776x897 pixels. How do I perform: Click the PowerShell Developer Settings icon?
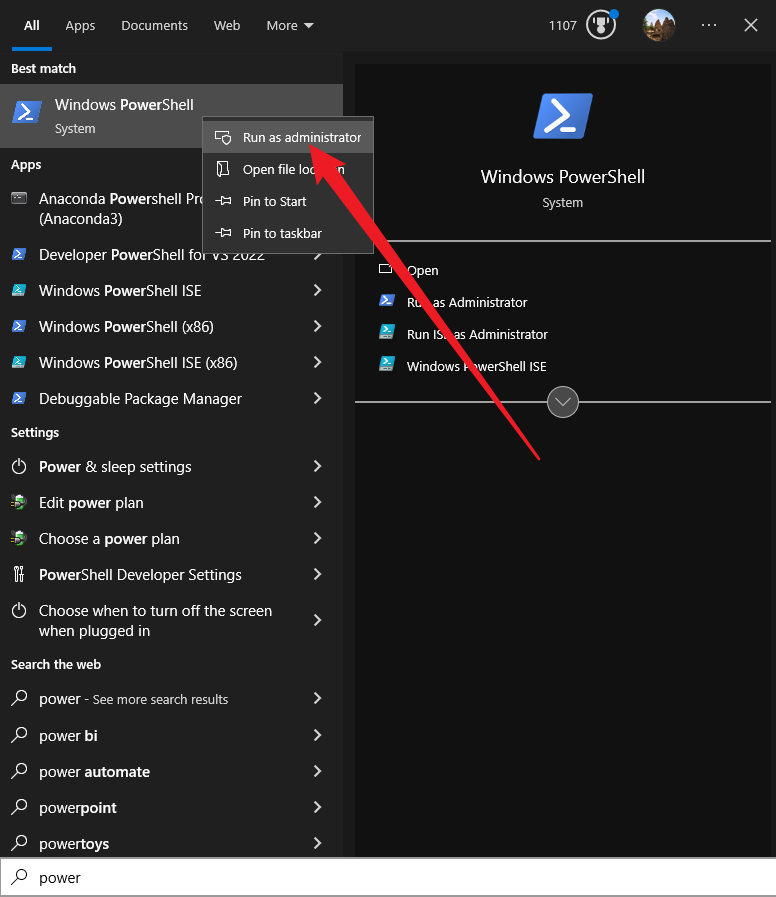(x=19, y=575)
